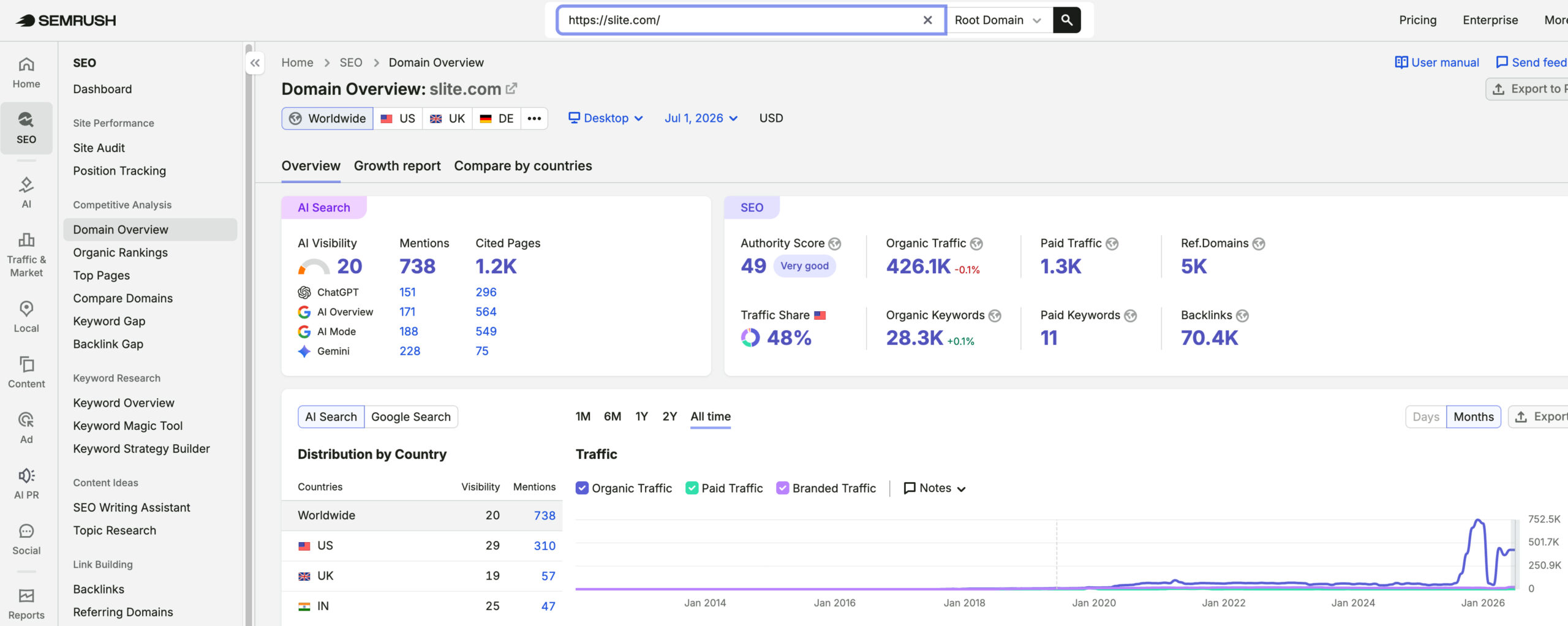This screenshot has height=626, width=1568.
Task: Open Overview tab
Action: (x=311, y=166)
